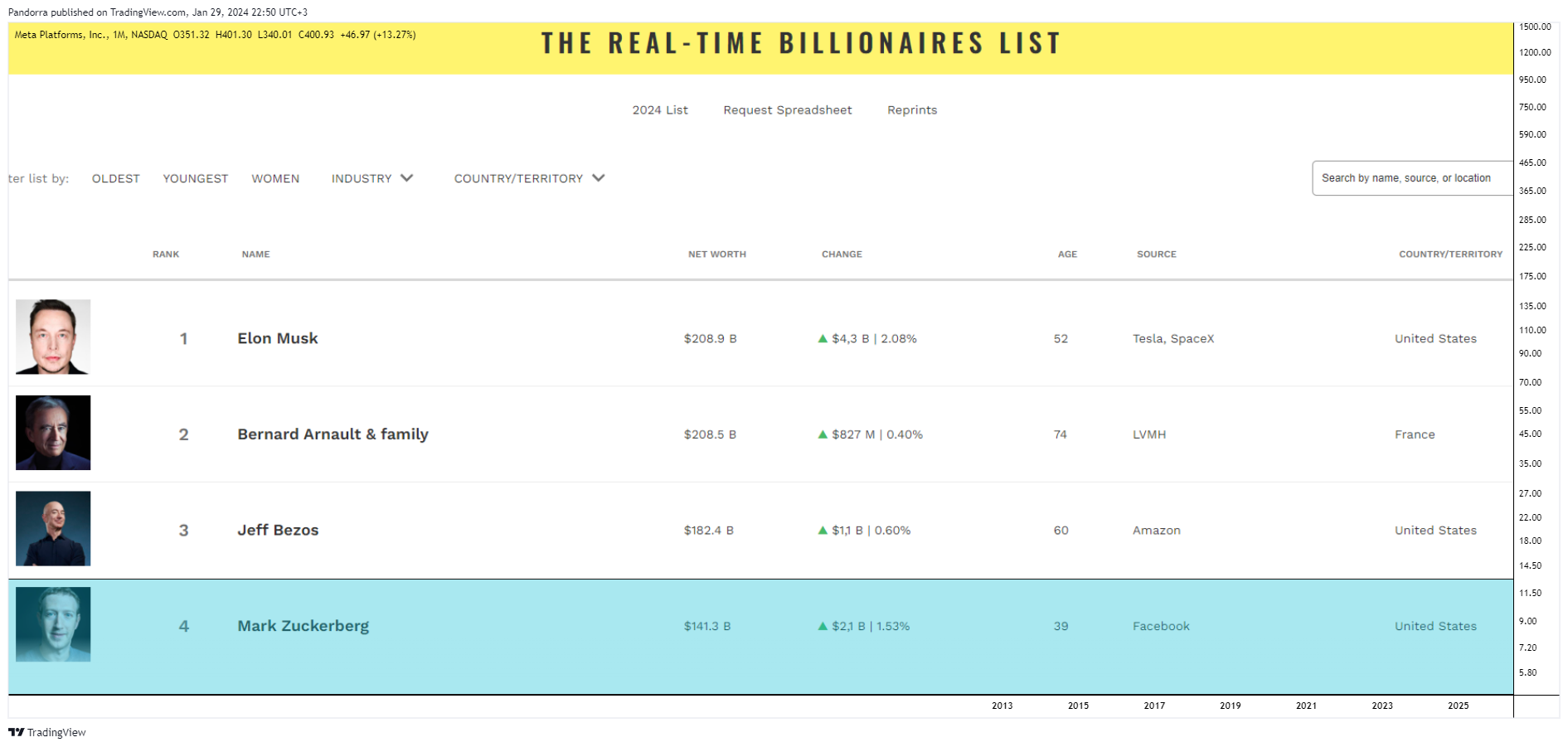Click the country France in Arnault's row
Viewport: 1568px width, 747px height.
tap(1415, 434)
